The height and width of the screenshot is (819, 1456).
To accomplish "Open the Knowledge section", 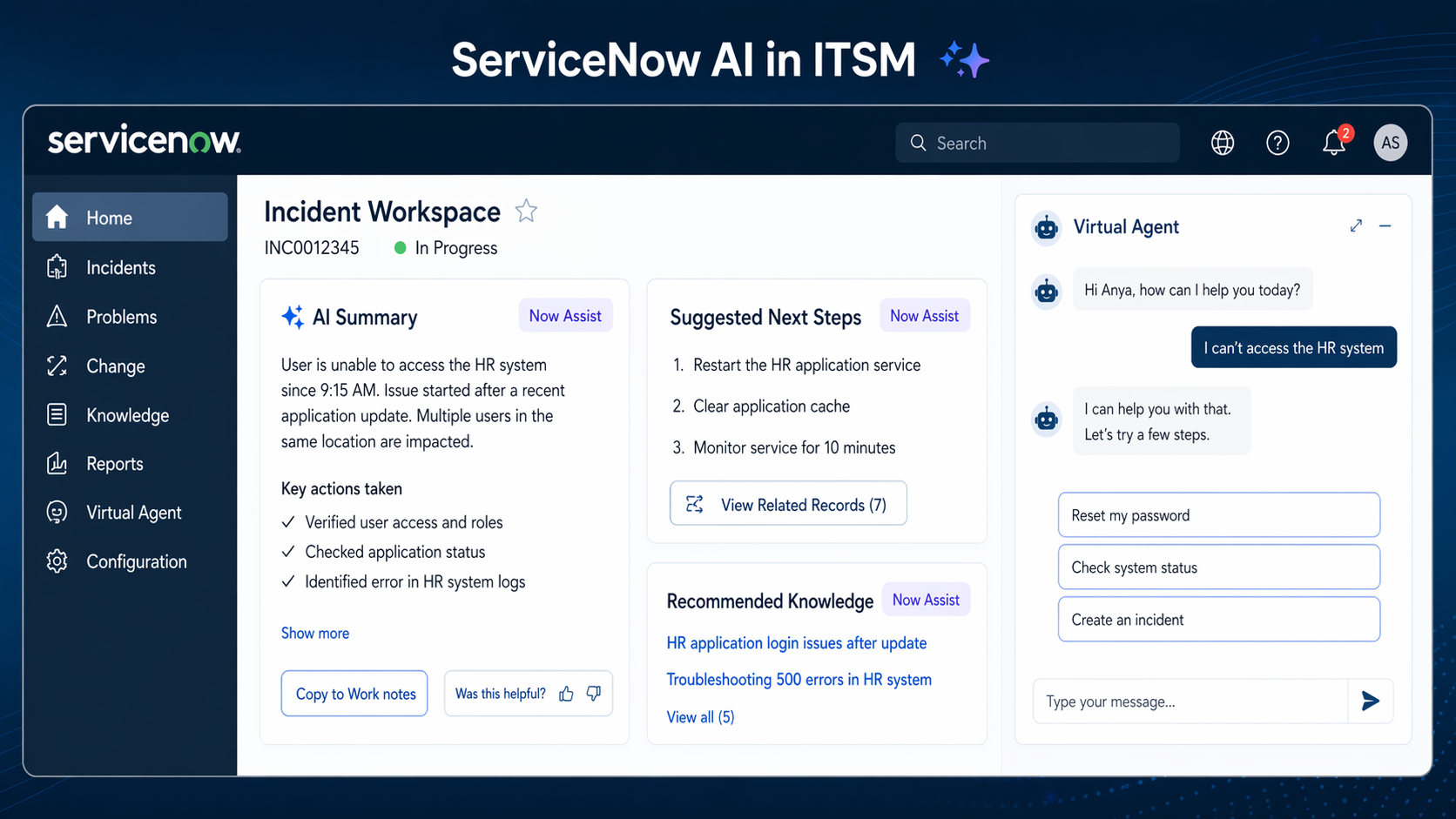I will (127, 415).
